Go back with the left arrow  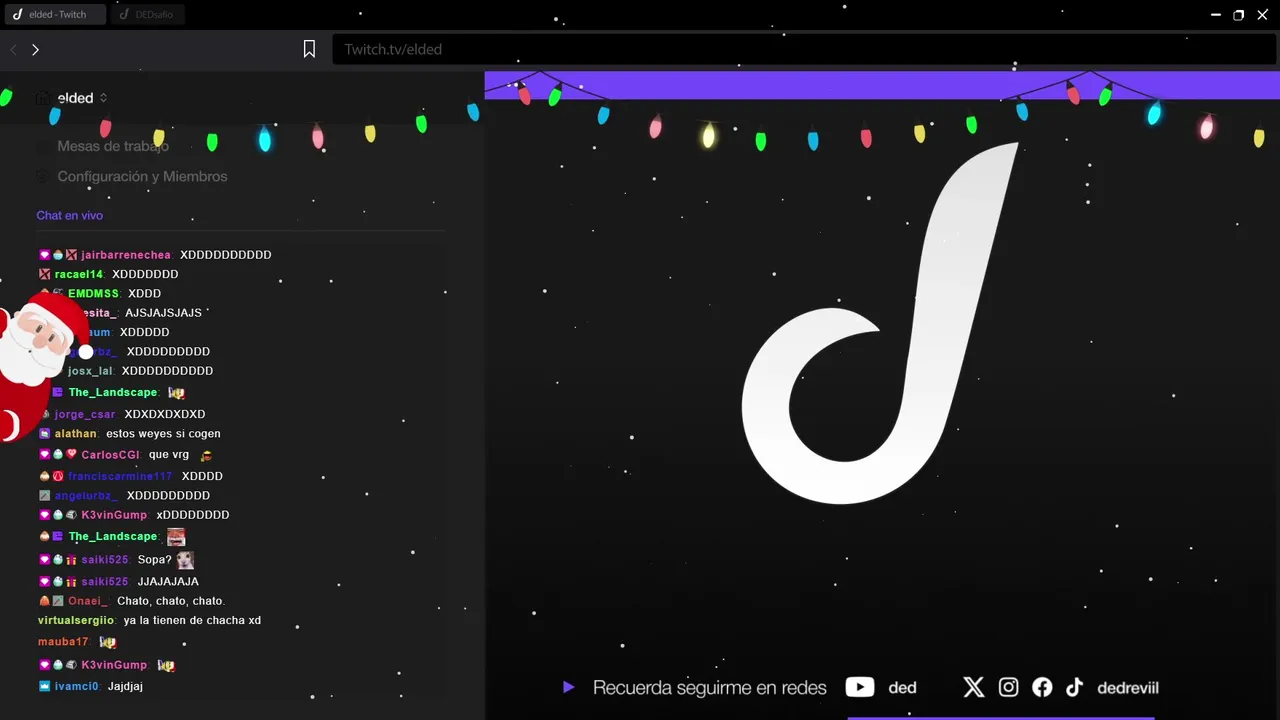tap(14, 49)
